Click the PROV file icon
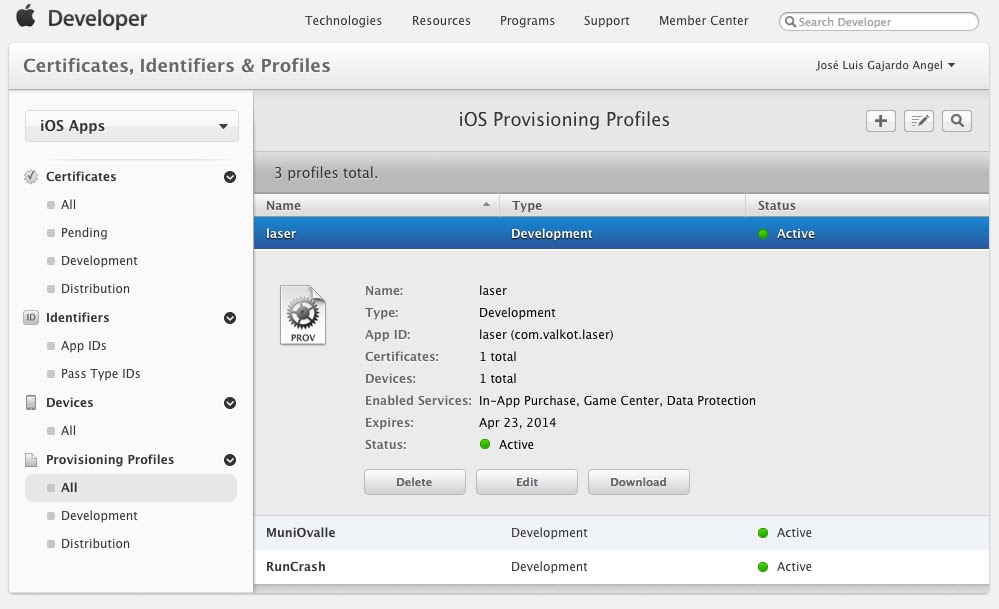This screenshot has height=609, width=999. click(303, 315)
